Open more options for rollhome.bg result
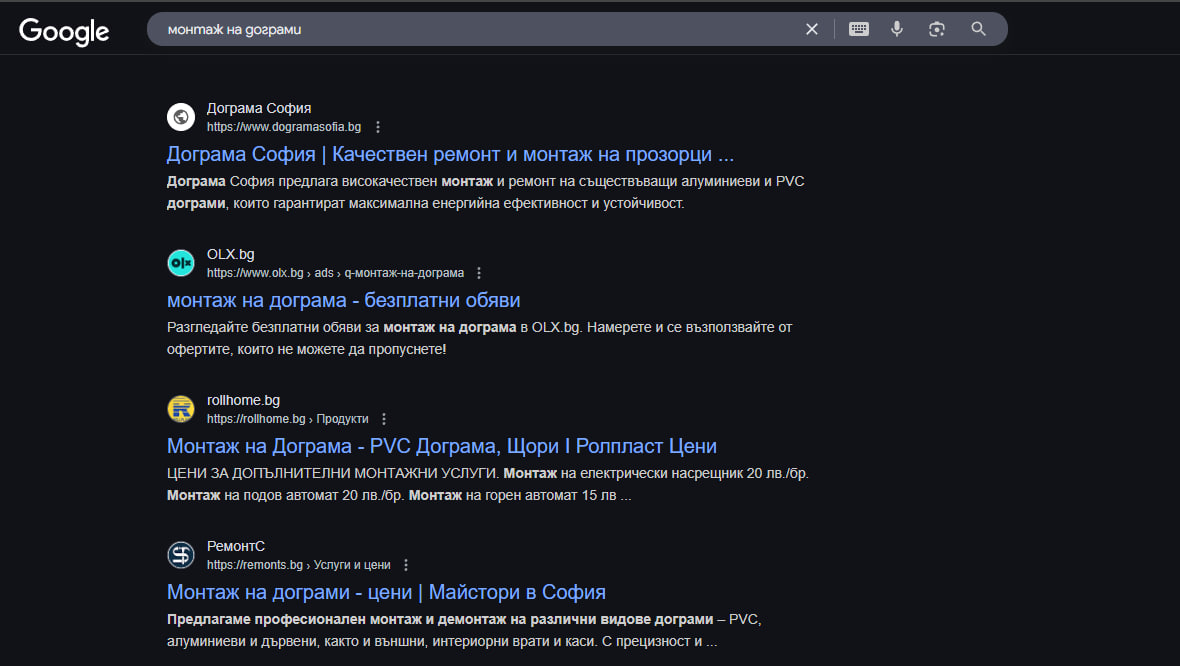This screenshot has height=666, width=1180. [384, 419]
